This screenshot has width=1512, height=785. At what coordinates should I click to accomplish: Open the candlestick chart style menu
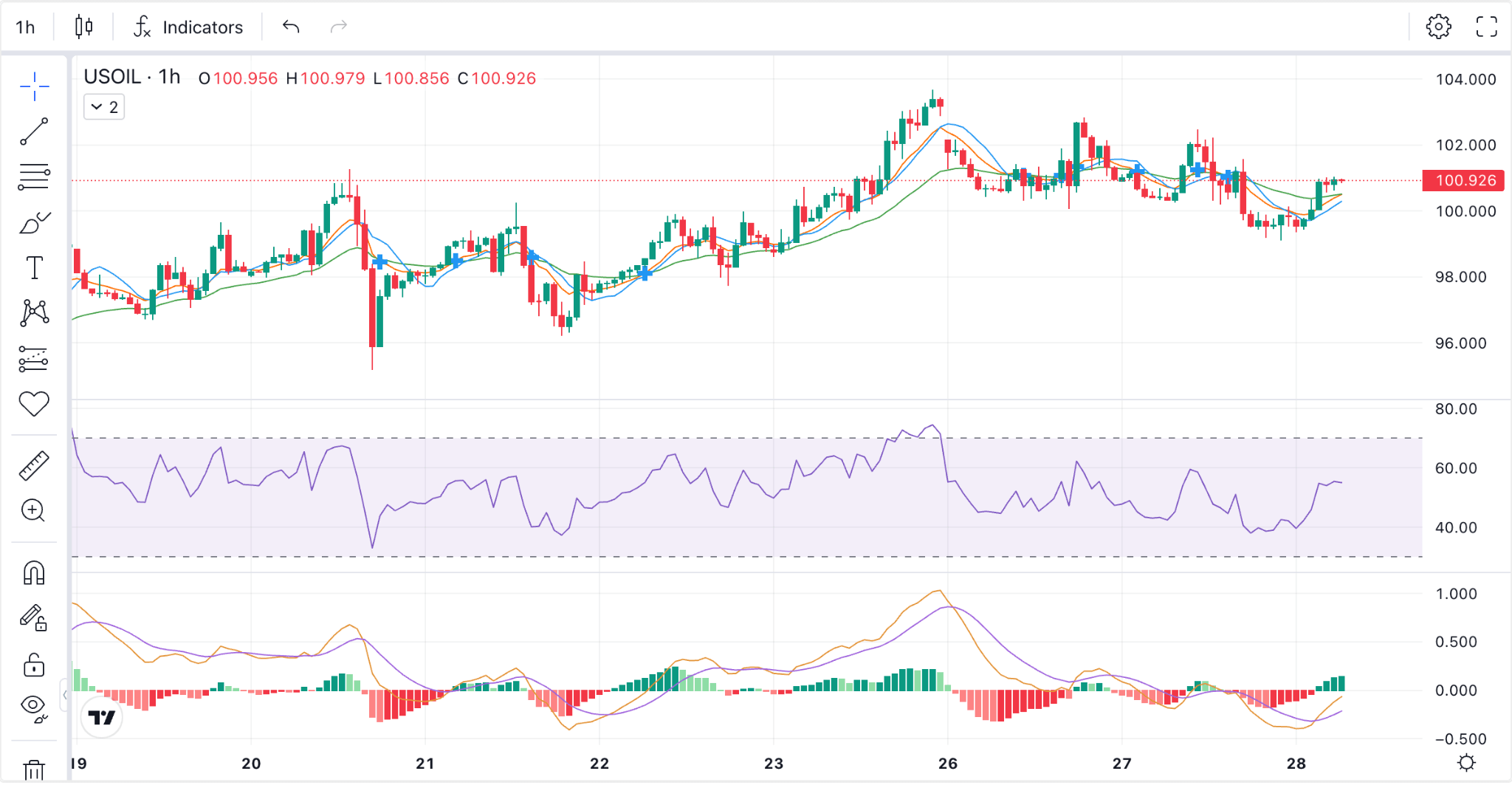coord(84,27)
